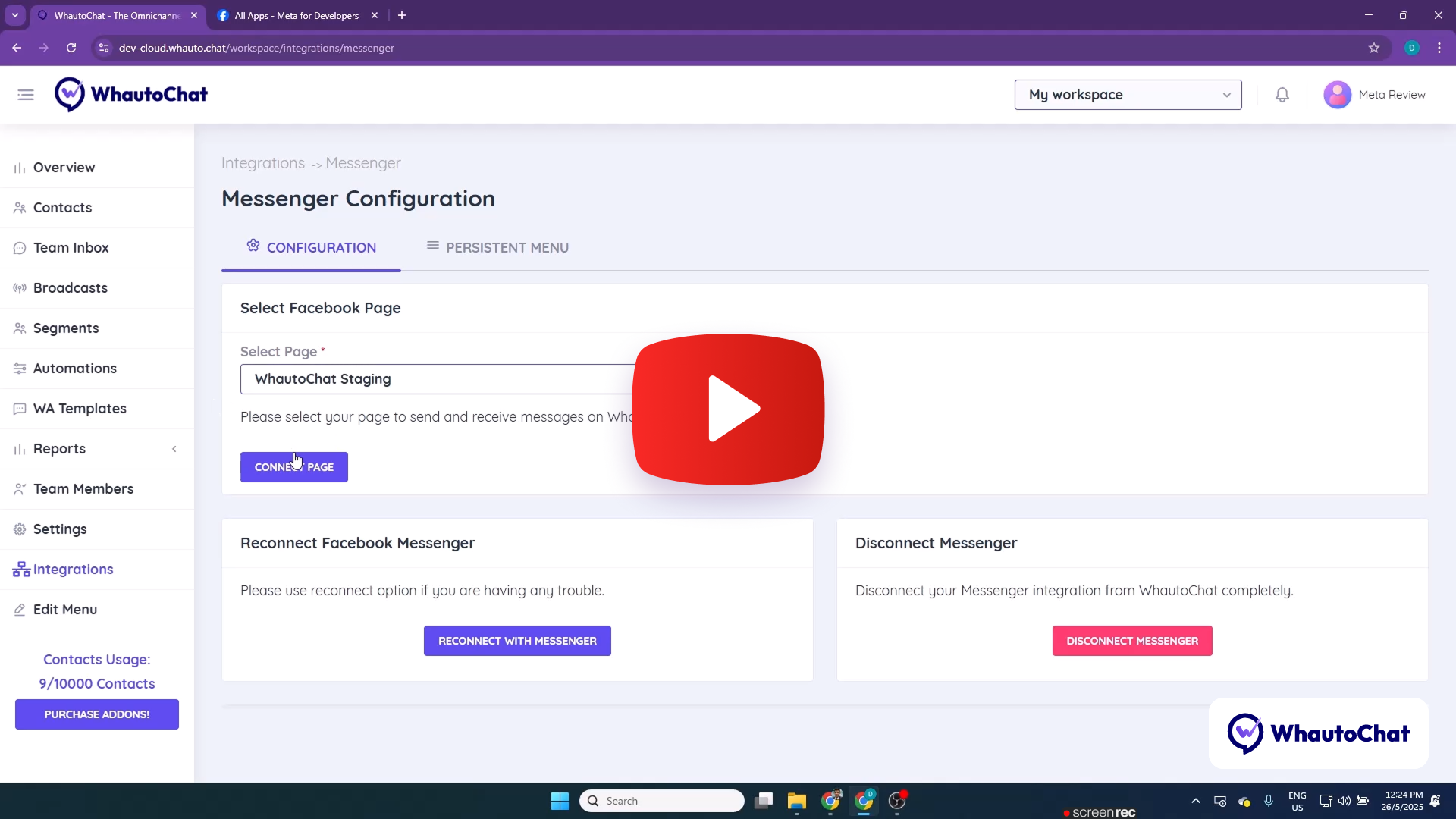The width and height of the screenshot is (1456, 819).
Task: Expand the My workspace dropdown
Action: coord(1128,95)
